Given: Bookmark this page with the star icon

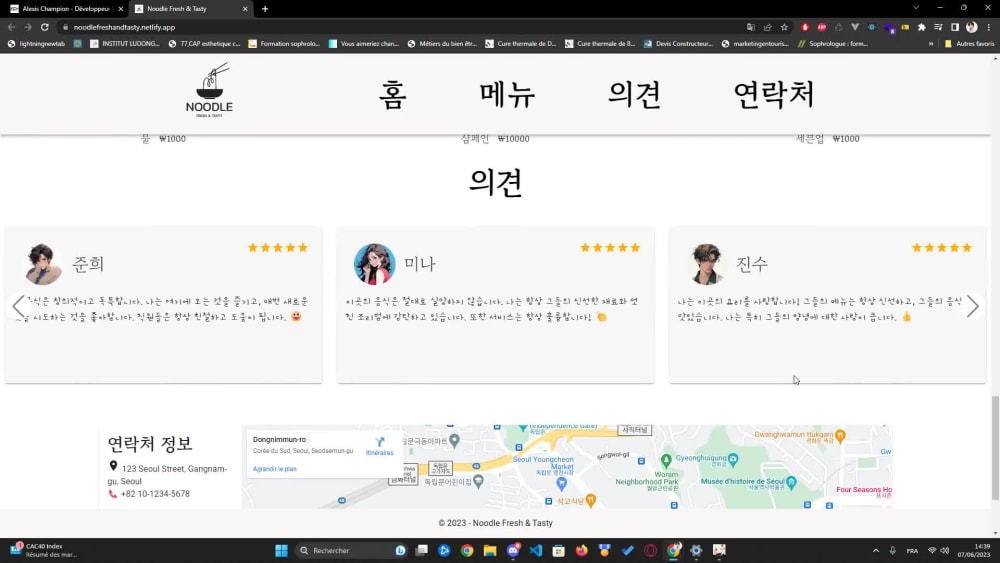Looking at the screenshot, I should [x=784, y=27].
